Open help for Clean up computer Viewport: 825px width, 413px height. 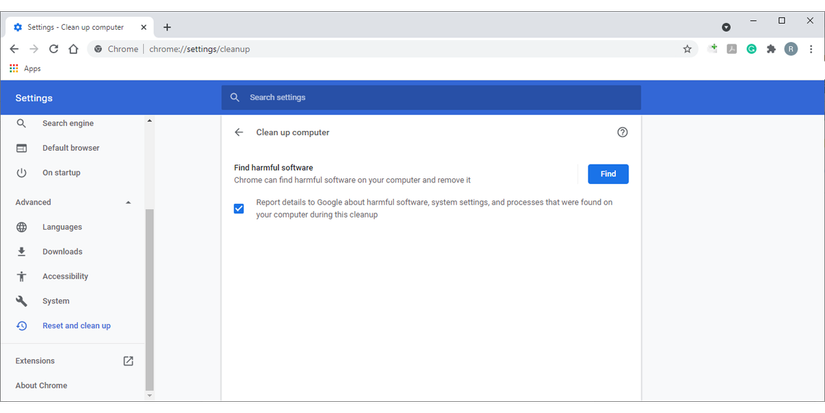tap(622, 132)
